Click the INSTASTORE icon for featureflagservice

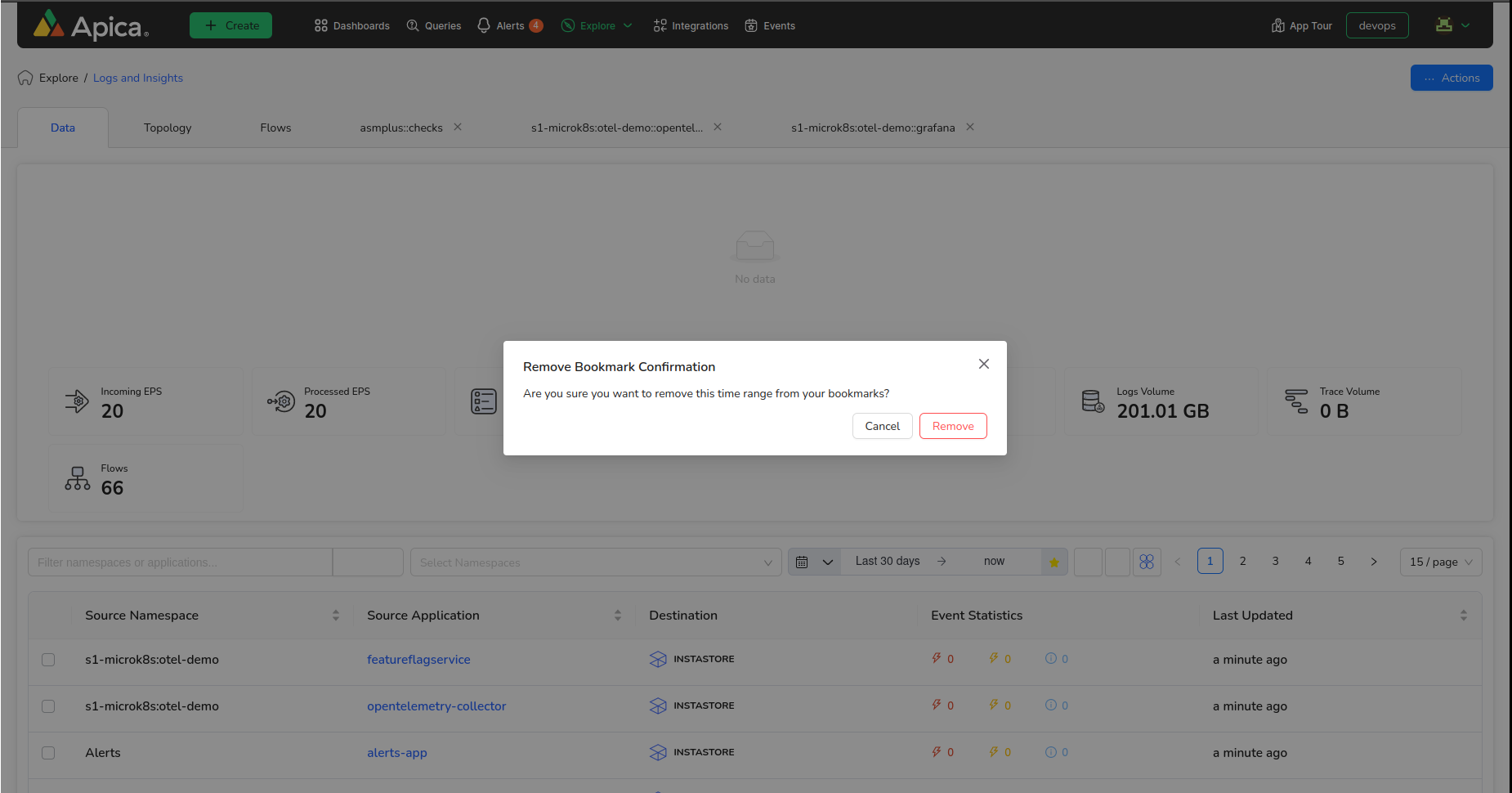tap(658, 659)
